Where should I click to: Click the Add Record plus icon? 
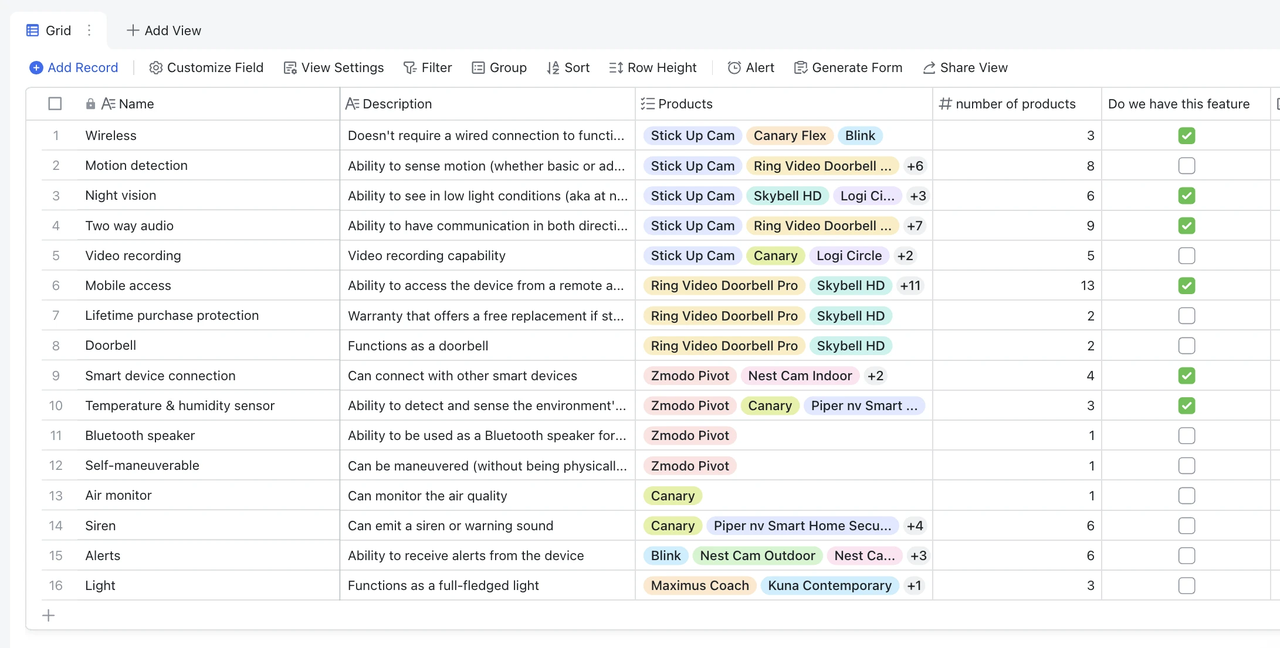coord(36,68)
